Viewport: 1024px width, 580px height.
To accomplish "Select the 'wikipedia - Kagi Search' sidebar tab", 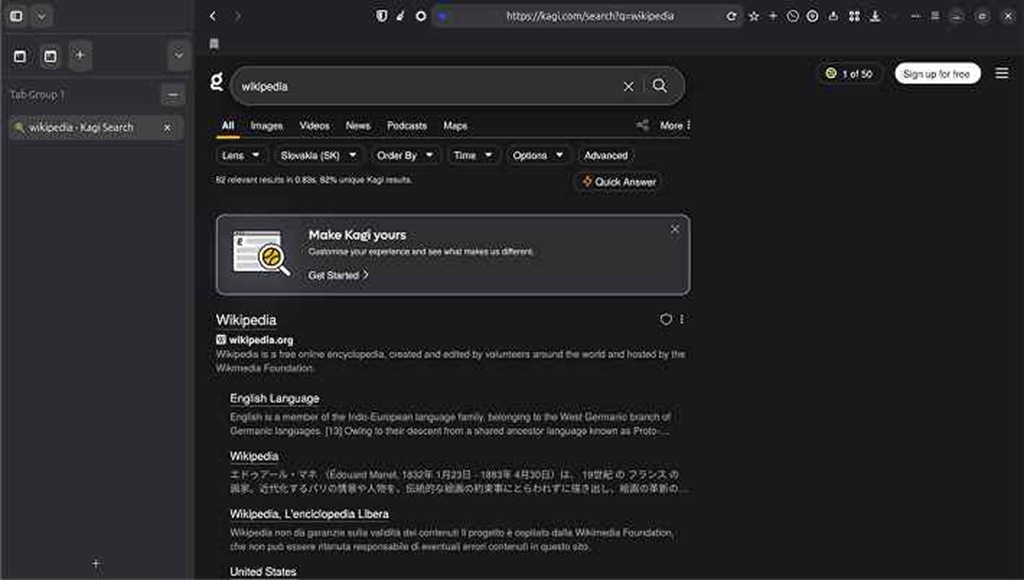I will point(95,127).
